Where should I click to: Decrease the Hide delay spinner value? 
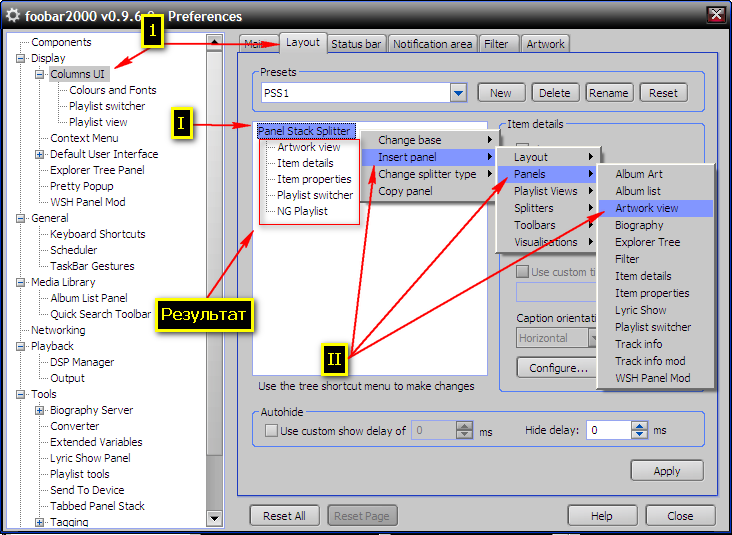pos(639,435)
